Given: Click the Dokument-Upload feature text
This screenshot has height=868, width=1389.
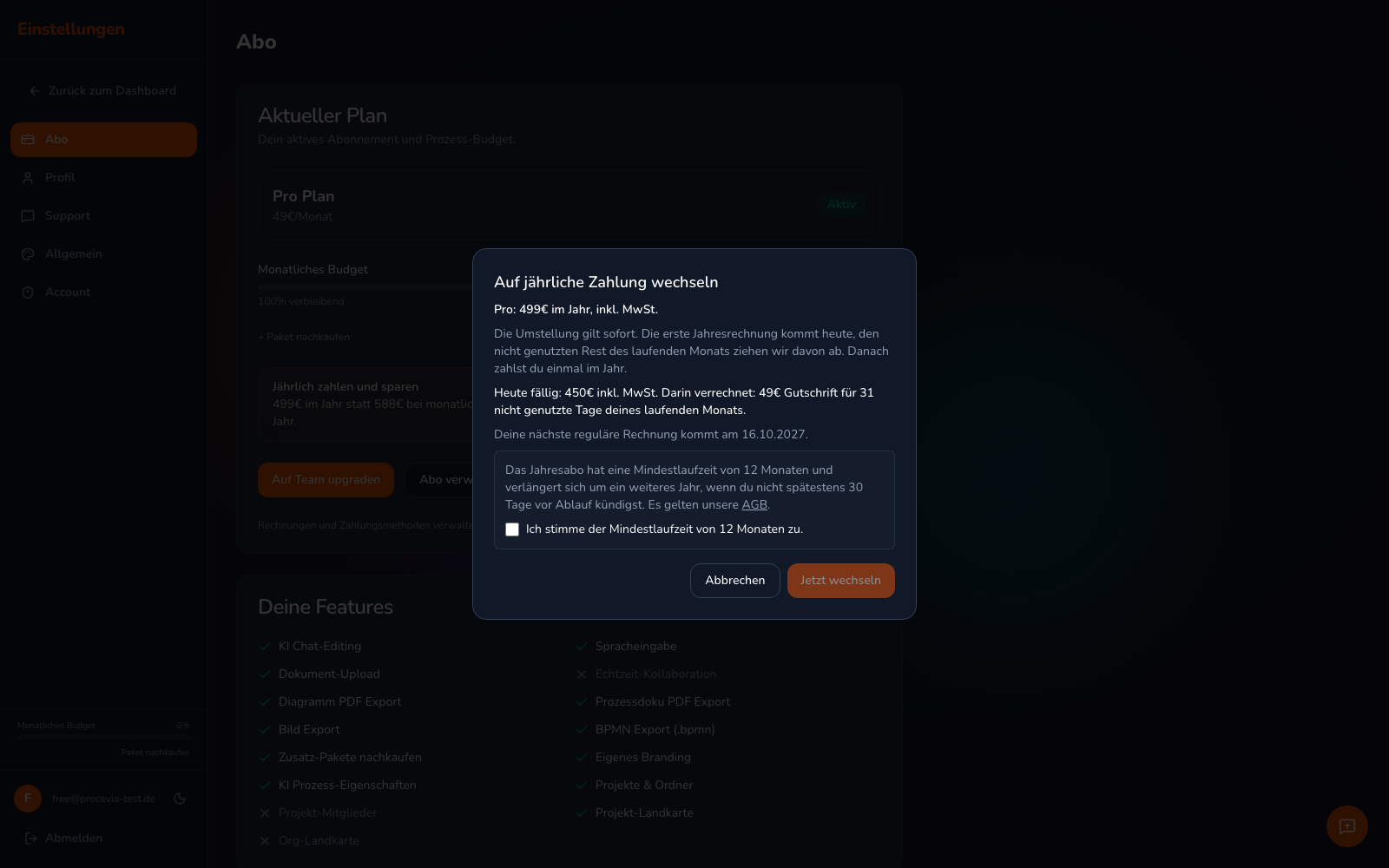Looking at the screenshot, I should 329,674.
